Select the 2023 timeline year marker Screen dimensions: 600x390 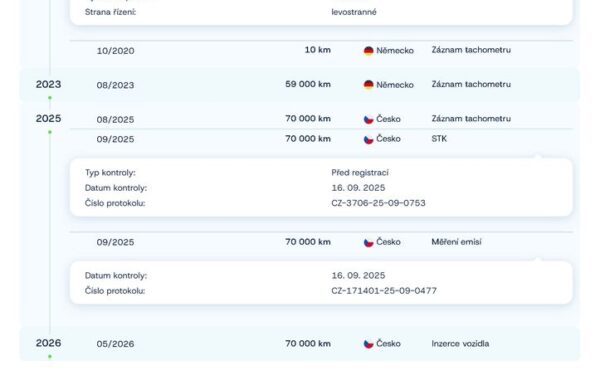tap(48, 84)
